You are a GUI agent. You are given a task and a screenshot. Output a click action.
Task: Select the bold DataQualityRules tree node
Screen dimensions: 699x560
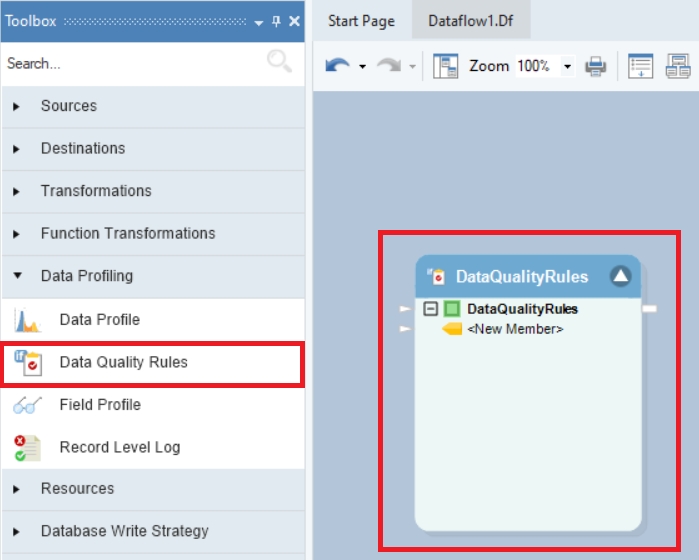click(x=522, y=309)
